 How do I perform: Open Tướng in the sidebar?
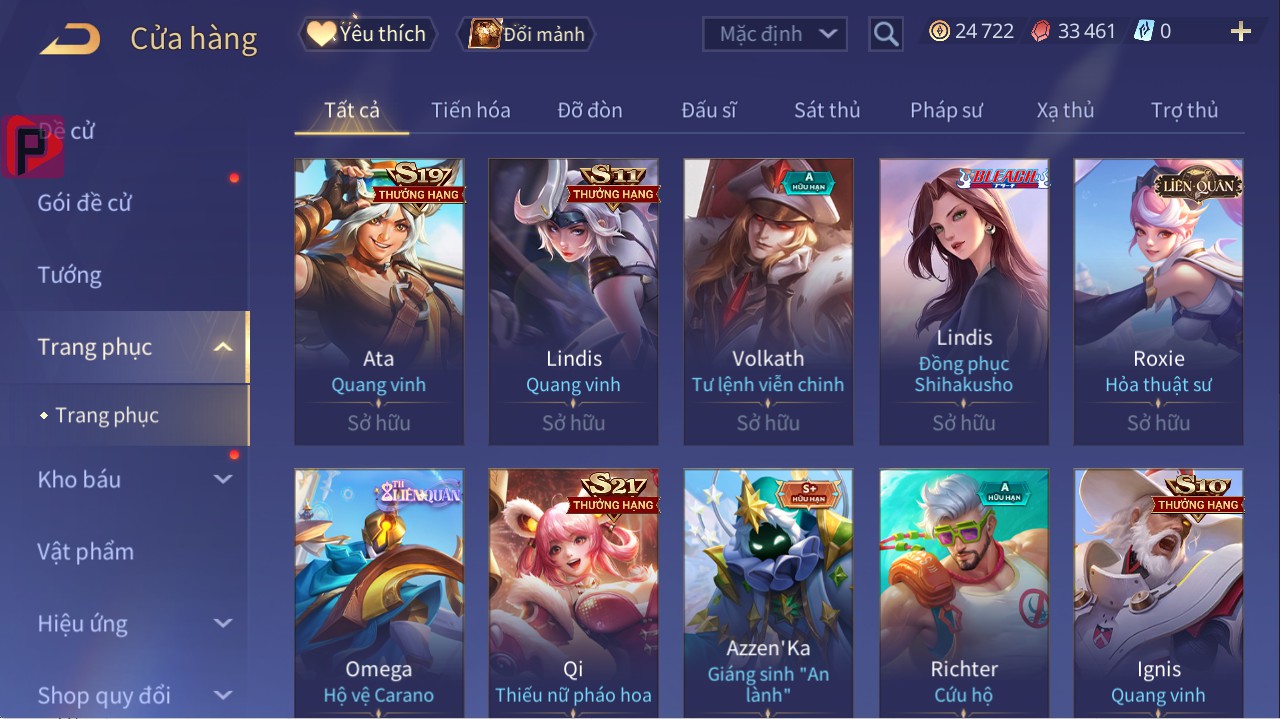(70, 275)
